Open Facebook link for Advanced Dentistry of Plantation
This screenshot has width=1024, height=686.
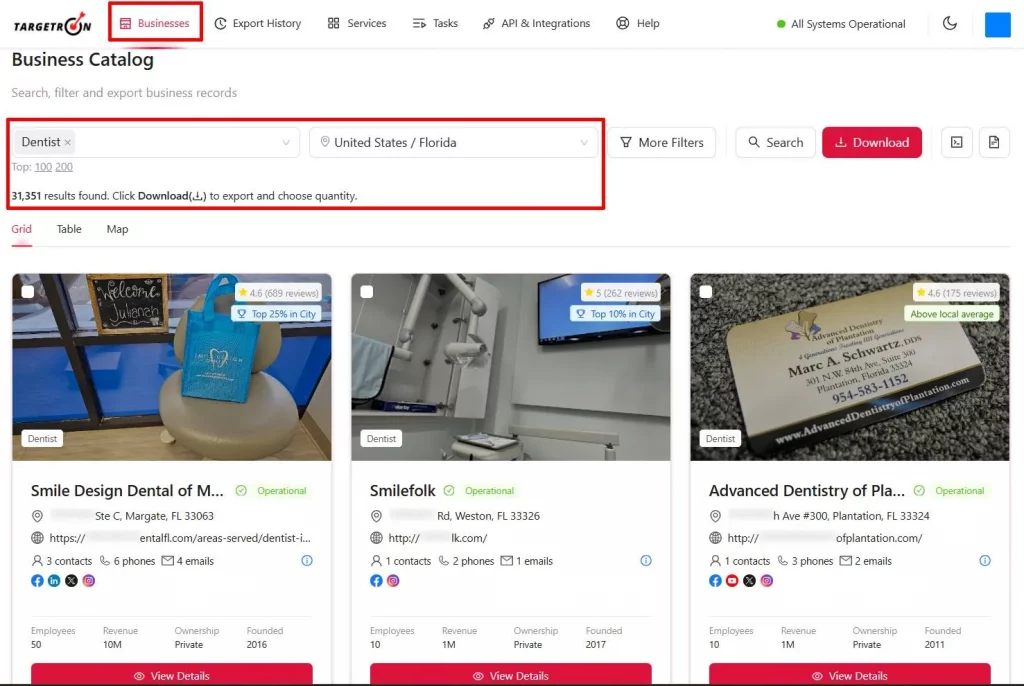pos(715,581)
